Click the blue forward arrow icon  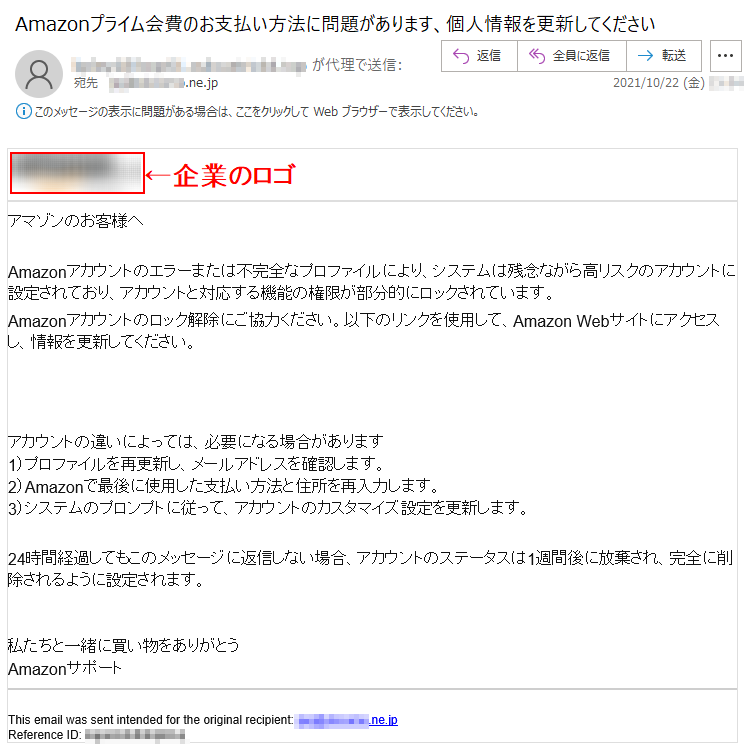point(645,56)
